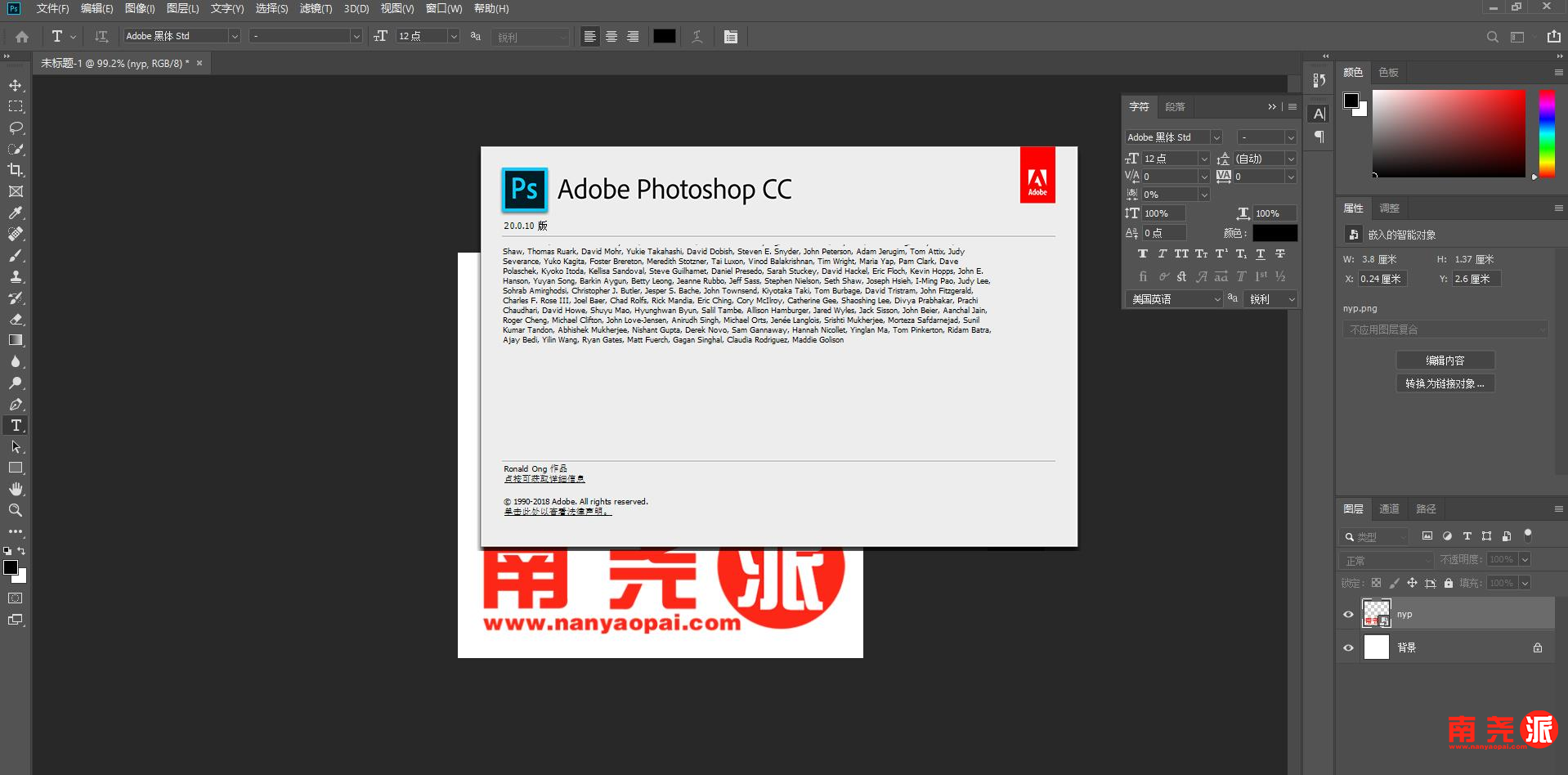The width and height of the screenshot is (1568, 775).
Task: Select the Lasso tool
Action: 16,128
